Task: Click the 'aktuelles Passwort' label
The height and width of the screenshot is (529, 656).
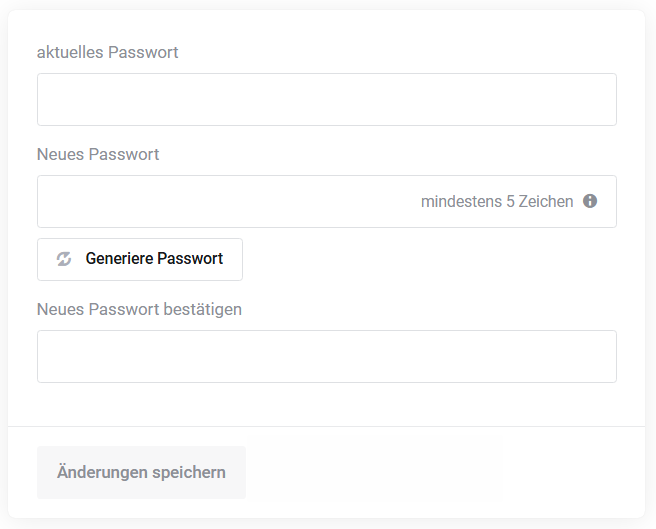Action: click(x=107, y=52)
